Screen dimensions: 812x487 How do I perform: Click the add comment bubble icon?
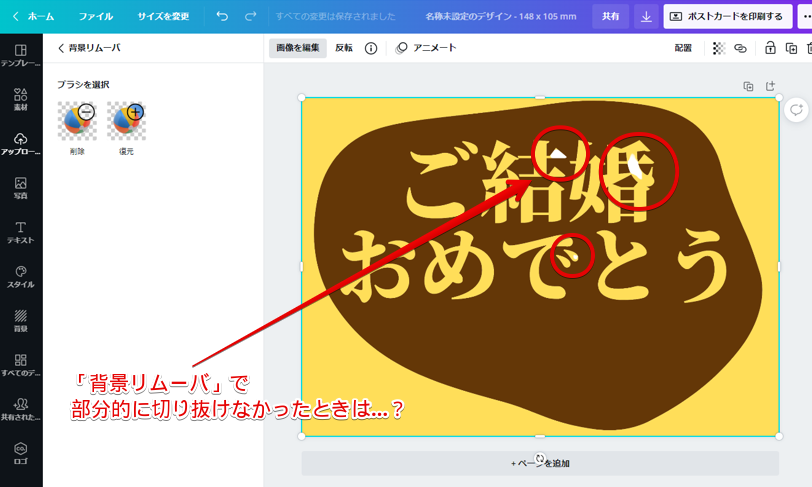[796, 110]
